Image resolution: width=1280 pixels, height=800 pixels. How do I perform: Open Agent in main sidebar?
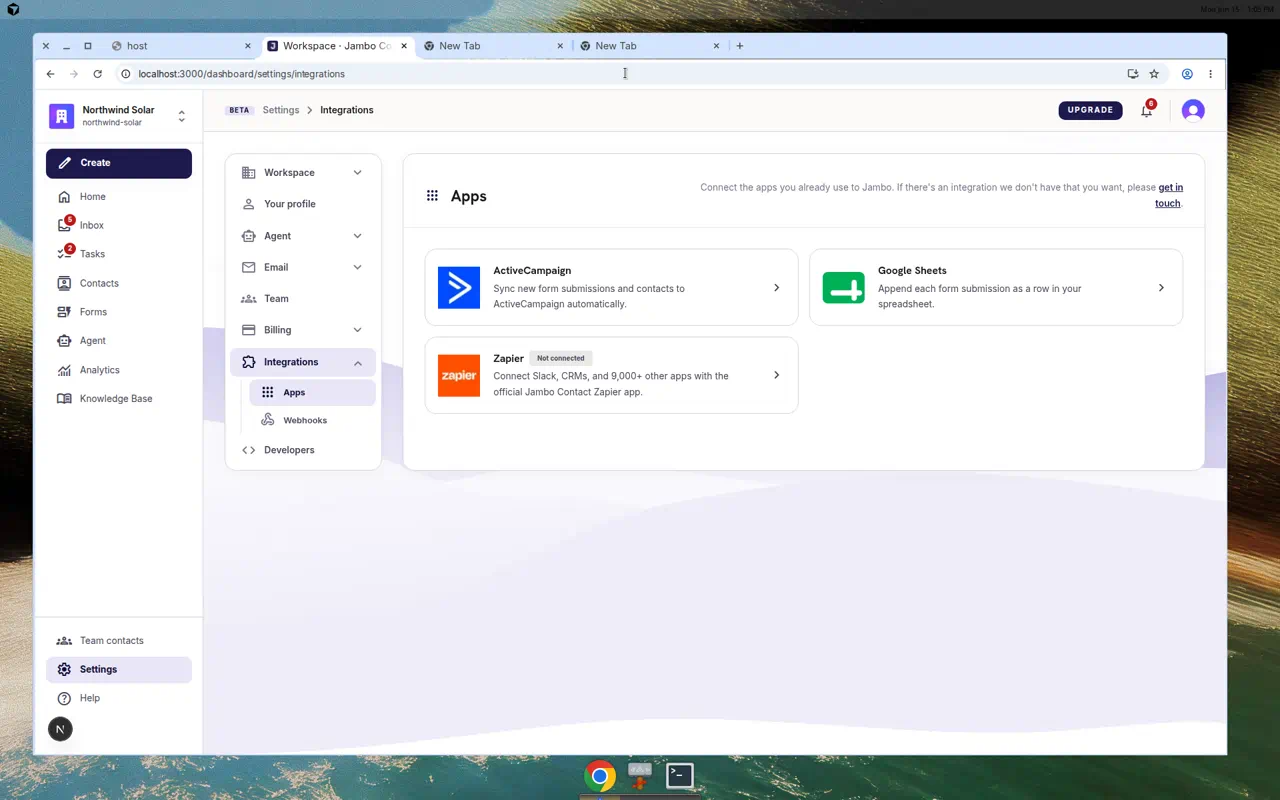(118, 341)
